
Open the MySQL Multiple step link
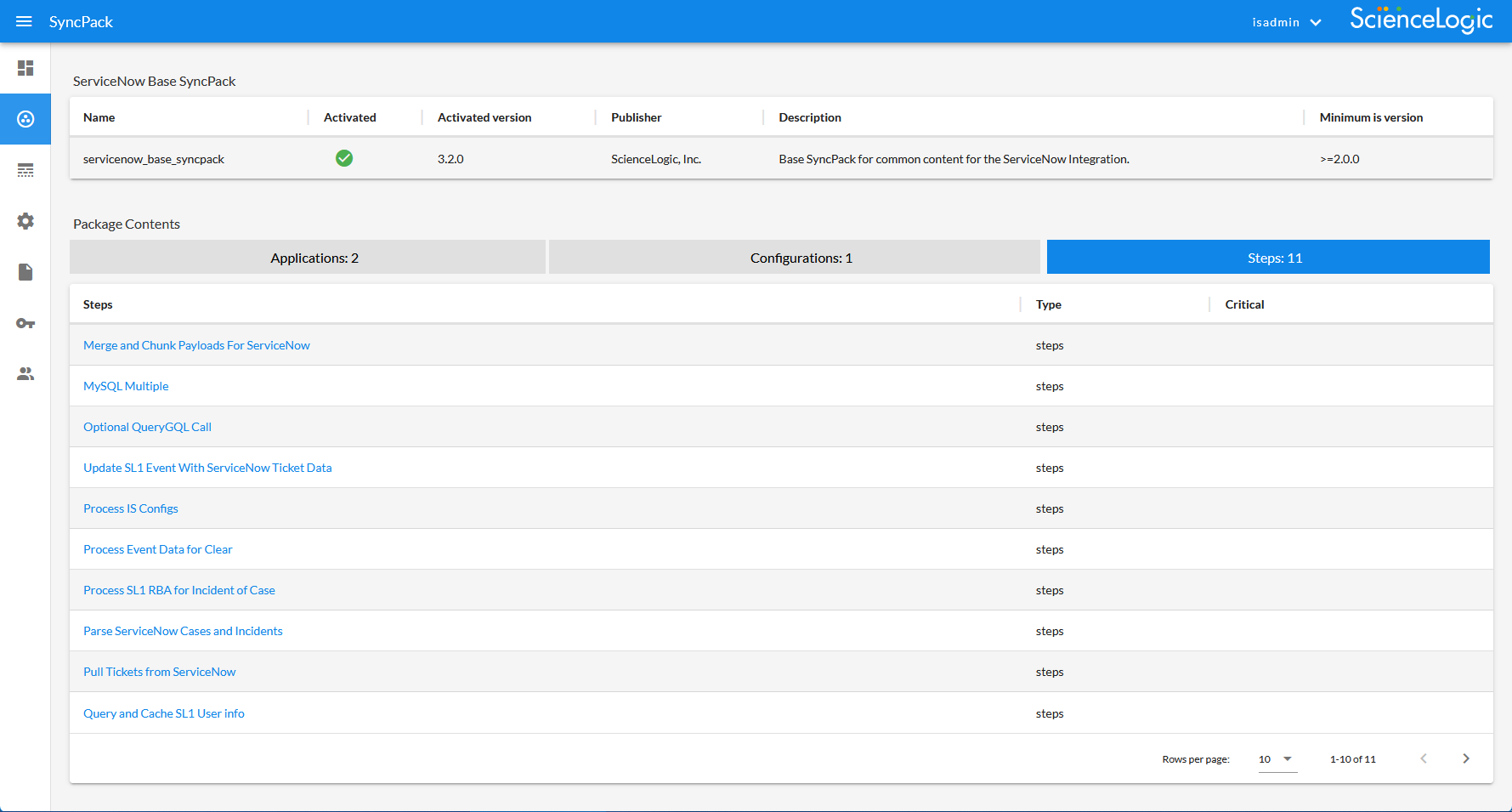click(126, 386)
